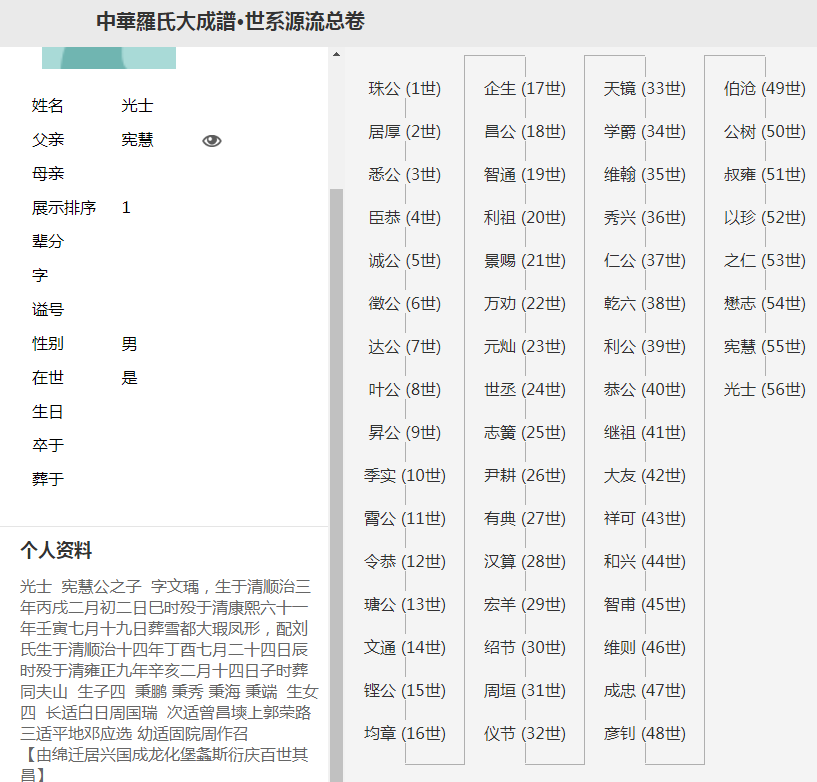Screen dimensions: 817x782
Task: Open 维则 (46世)
Action: point(645,648)
